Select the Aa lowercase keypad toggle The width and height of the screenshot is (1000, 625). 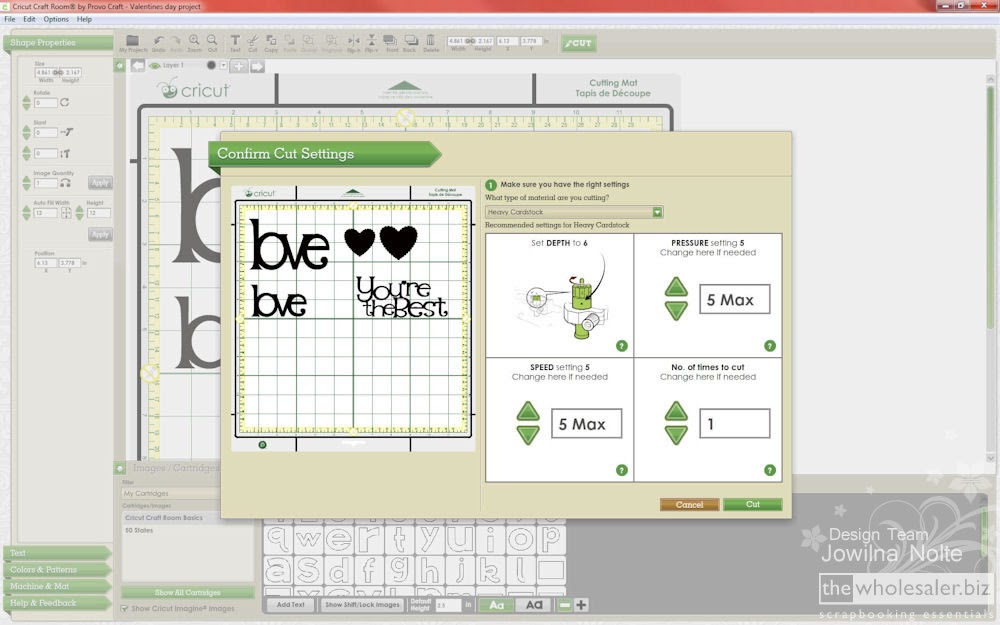point(496,605)
